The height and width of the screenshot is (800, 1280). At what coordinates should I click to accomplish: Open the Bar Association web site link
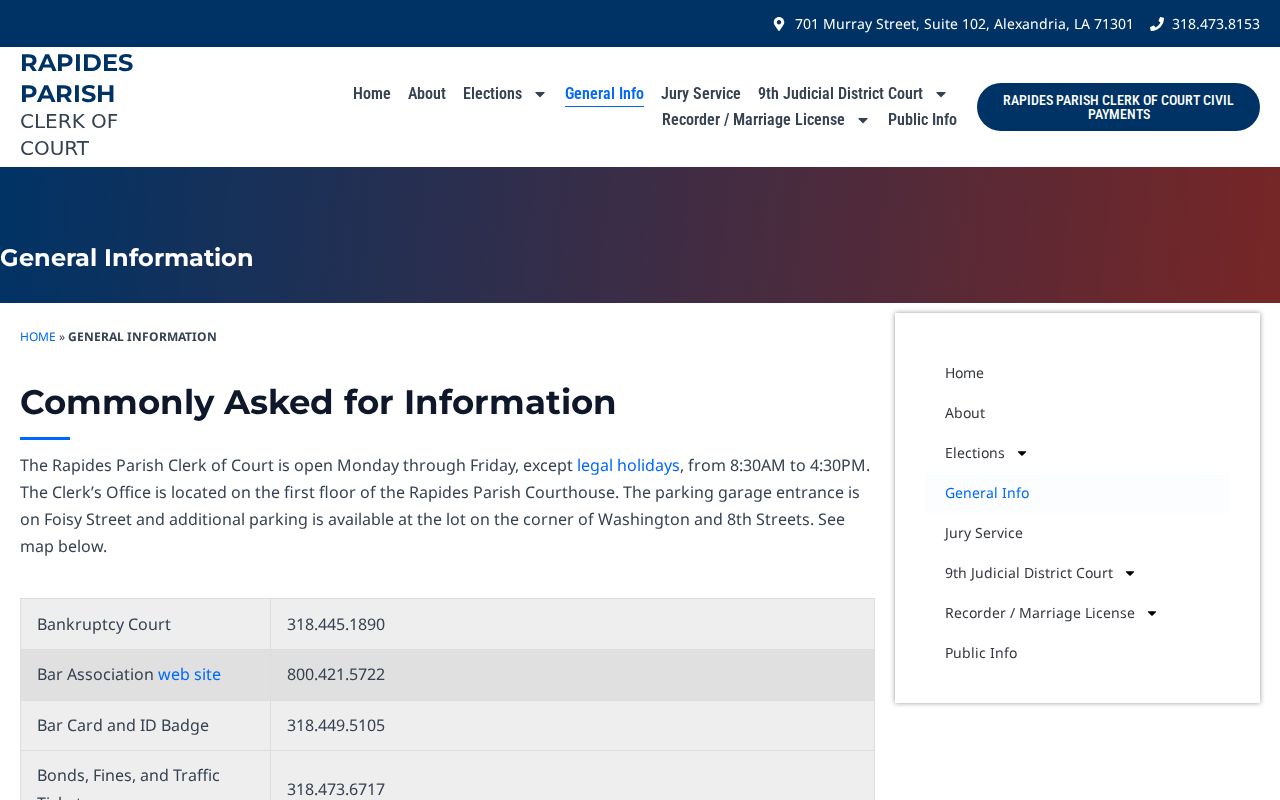[x=189, y=674]
